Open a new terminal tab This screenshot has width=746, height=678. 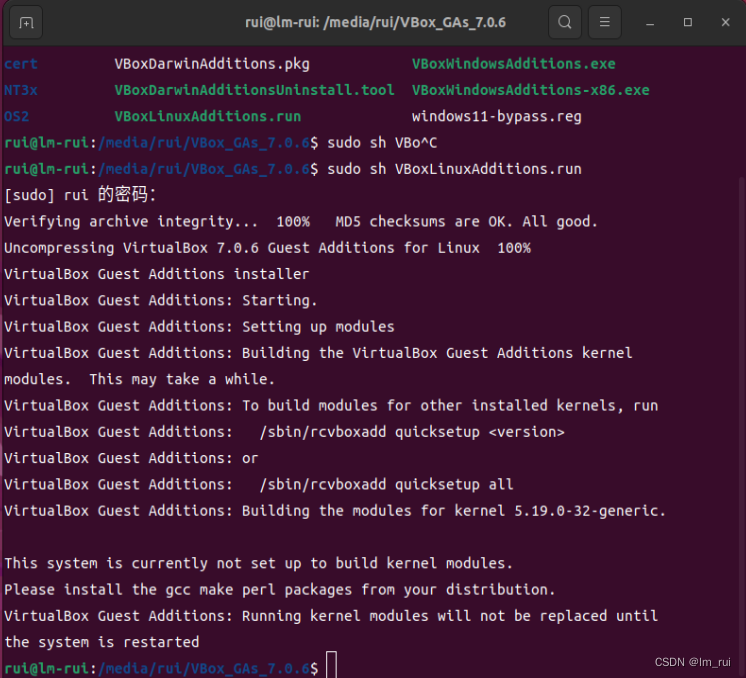point(26,22)
